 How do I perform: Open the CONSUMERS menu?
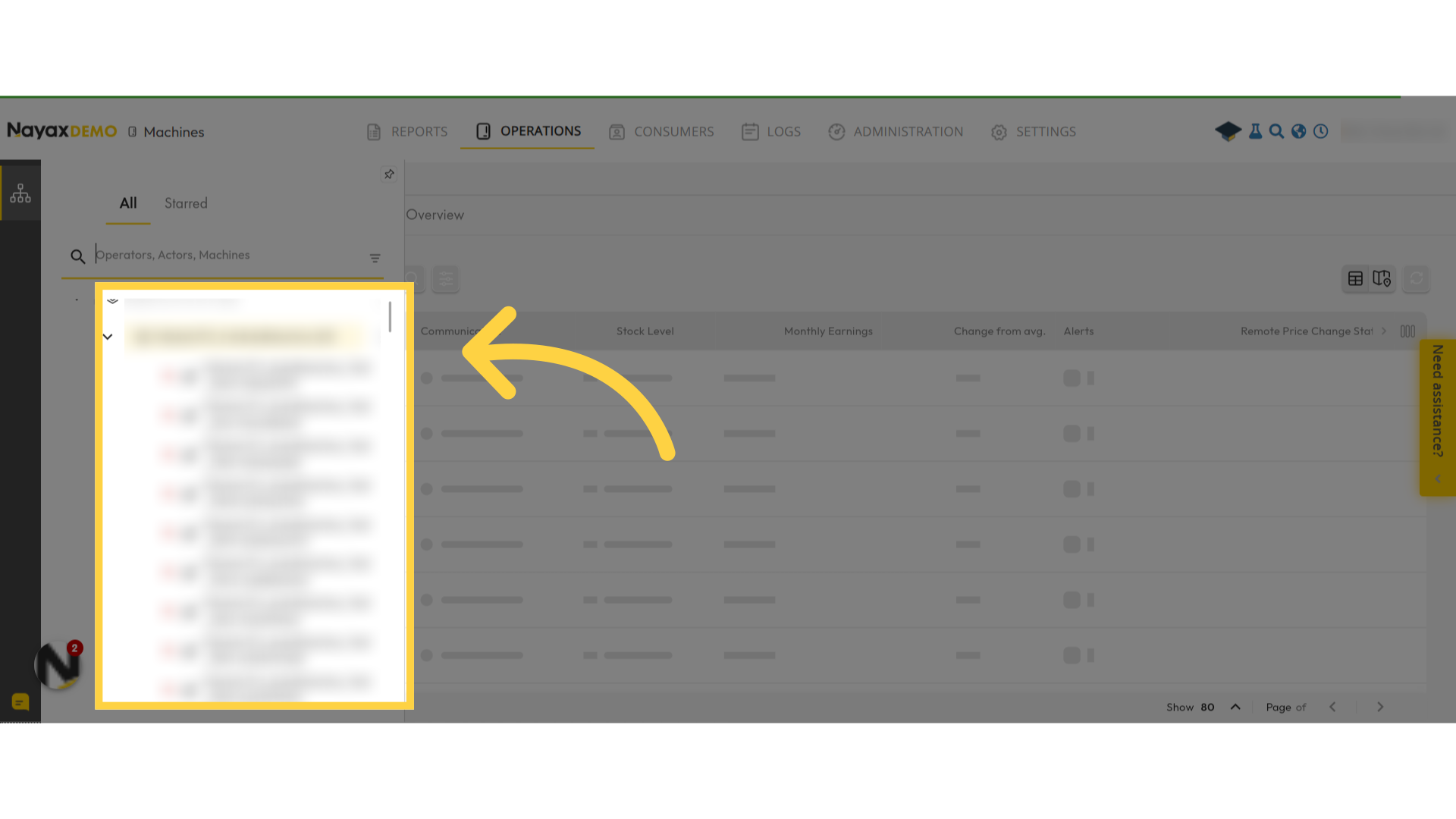tap(661, 132)
